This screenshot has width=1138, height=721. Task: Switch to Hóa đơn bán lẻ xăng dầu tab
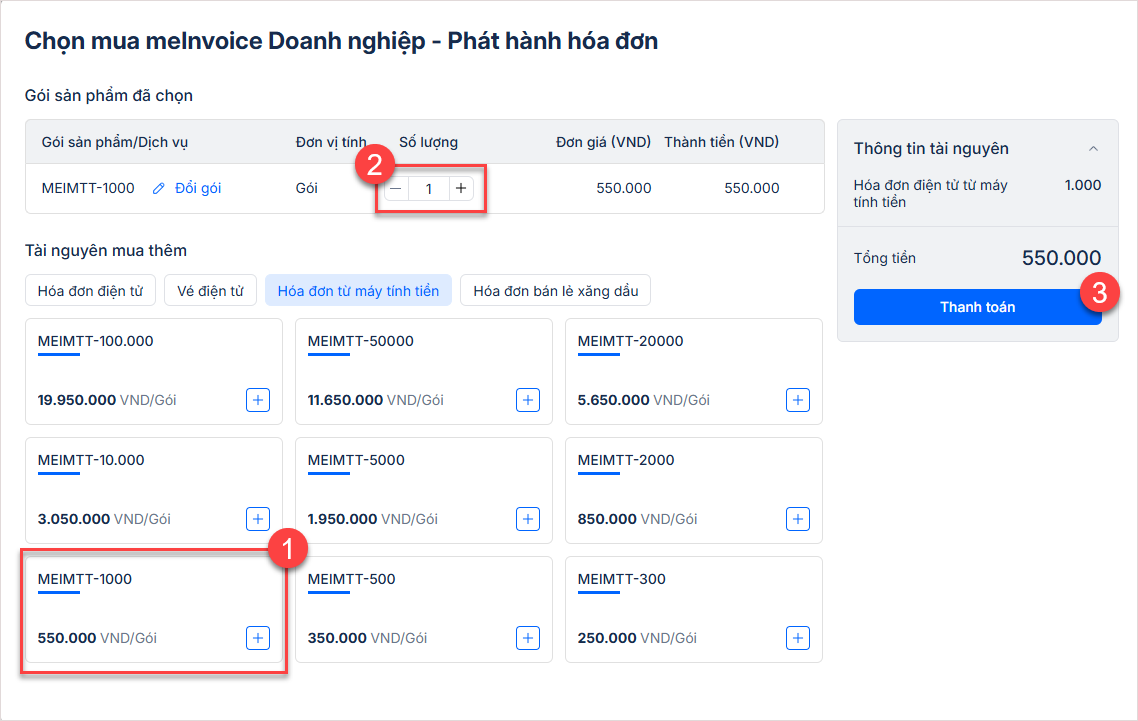tap(556, 291)
